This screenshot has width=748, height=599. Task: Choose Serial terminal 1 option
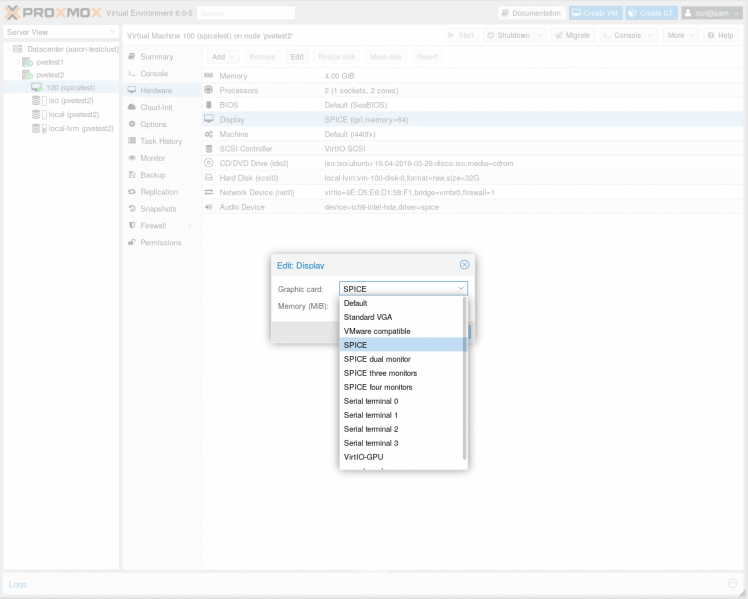pos(402,414)
